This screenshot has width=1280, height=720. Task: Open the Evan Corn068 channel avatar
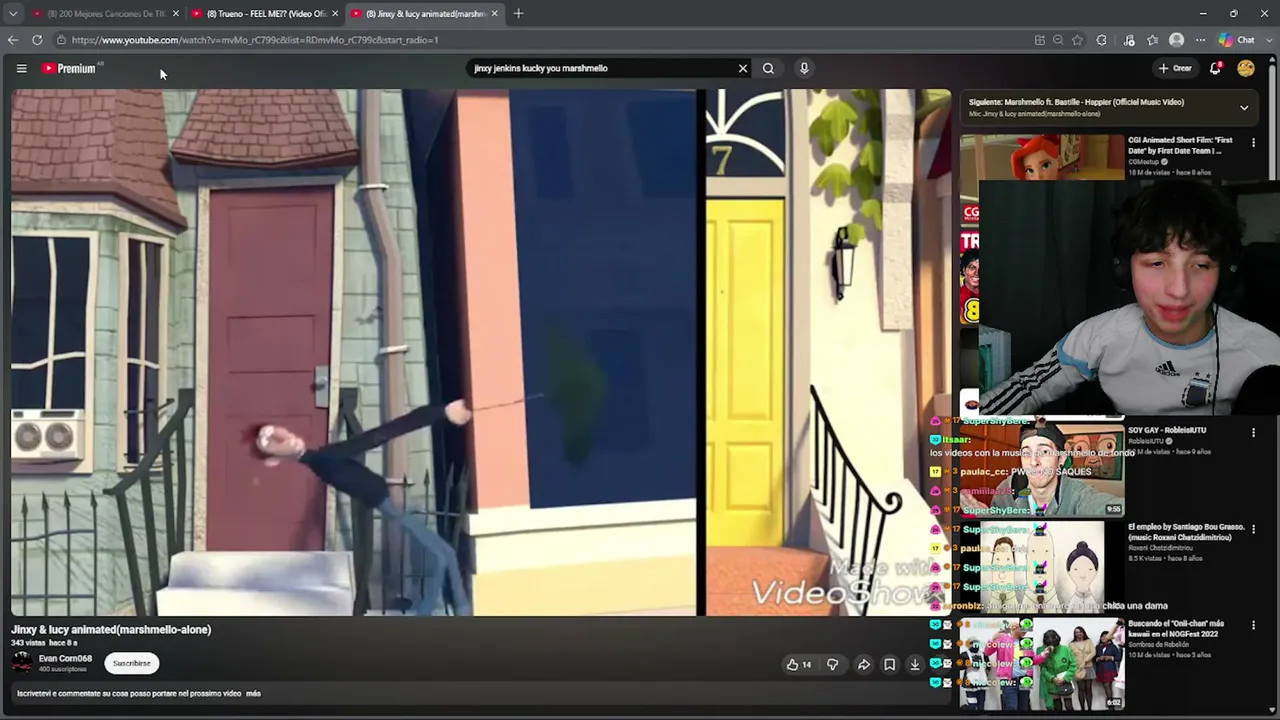(x=22, y=663)
